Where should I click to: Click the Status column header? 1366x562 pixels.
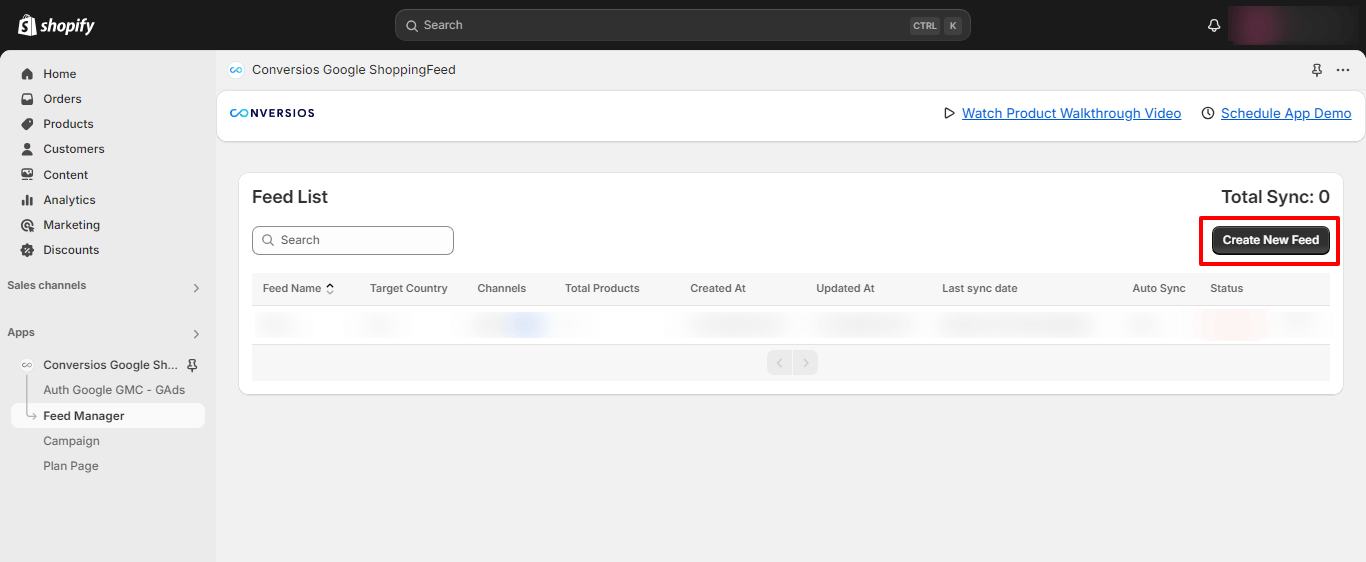coord(1227,288)
